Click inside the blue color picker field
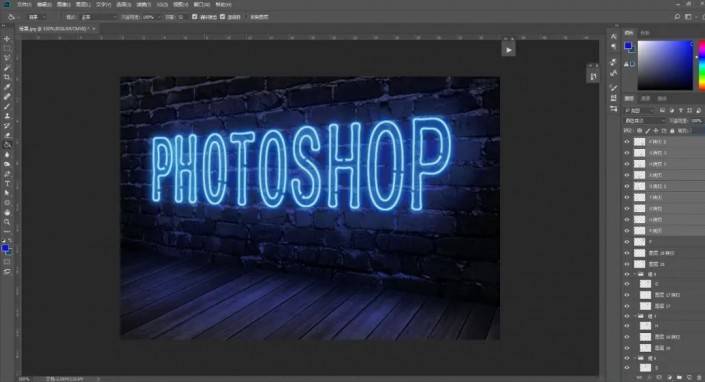 665,65
